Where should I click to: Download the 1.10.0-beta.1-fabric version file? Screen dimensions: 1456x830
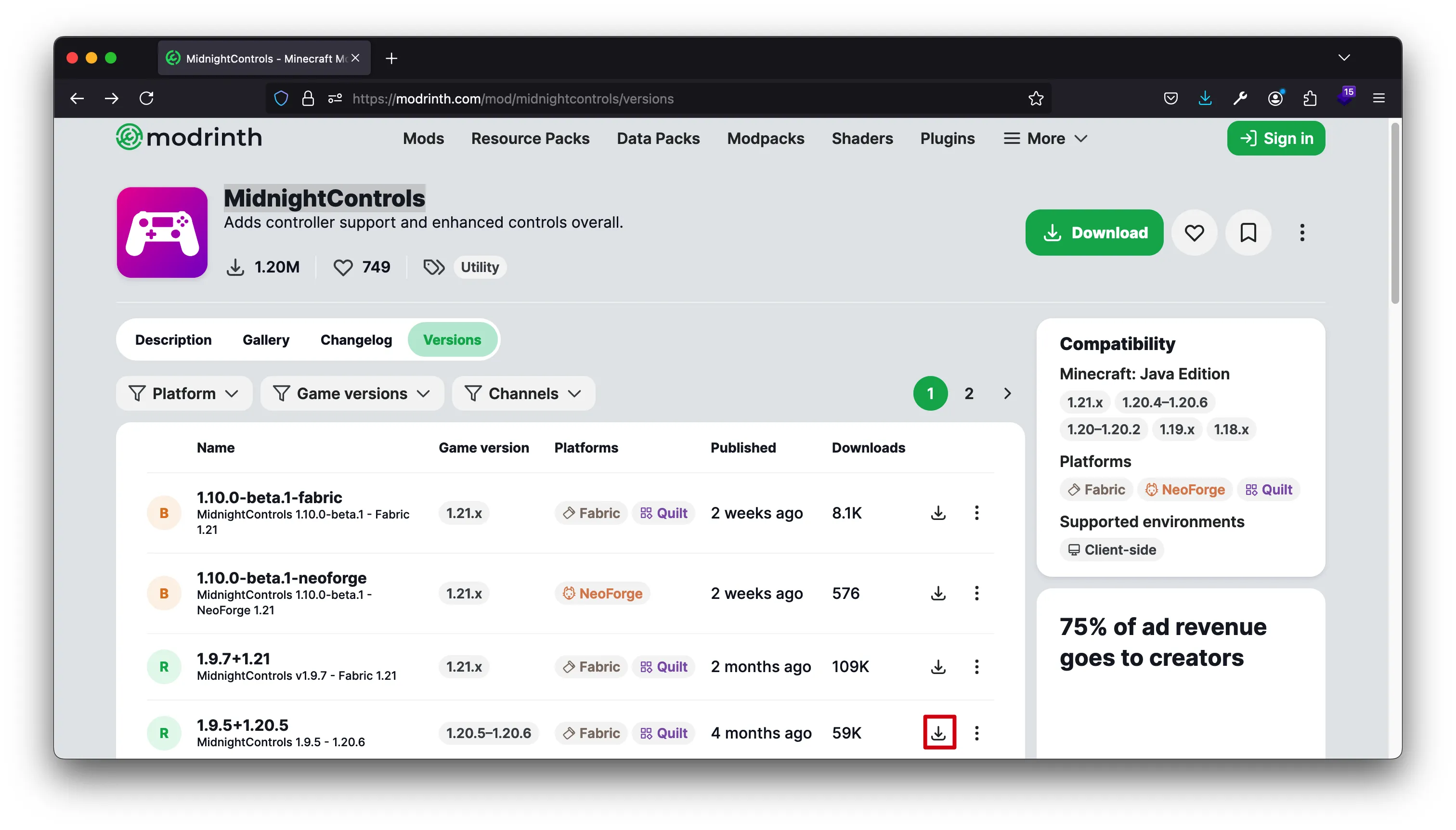point(938,512)
